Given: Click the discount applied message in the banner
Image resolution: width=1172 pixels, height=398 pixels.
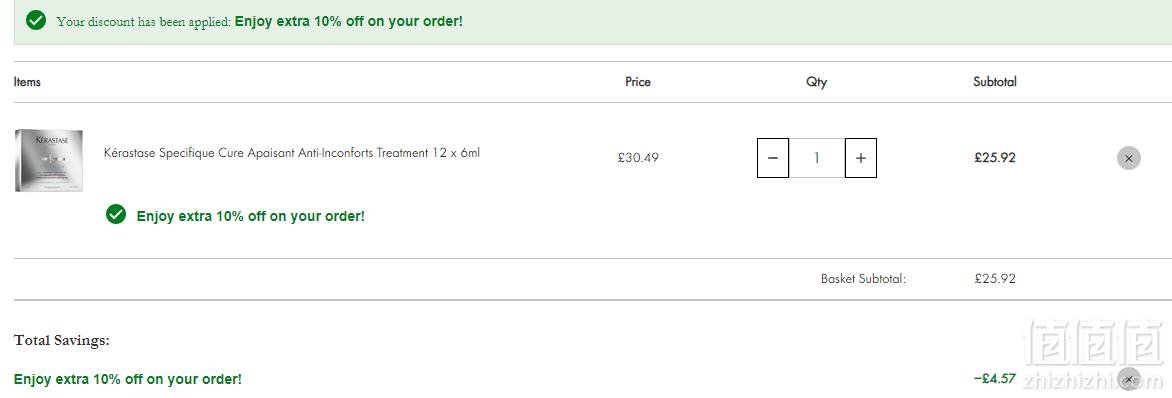Looking at the screenshot, I should pos(259,21).
